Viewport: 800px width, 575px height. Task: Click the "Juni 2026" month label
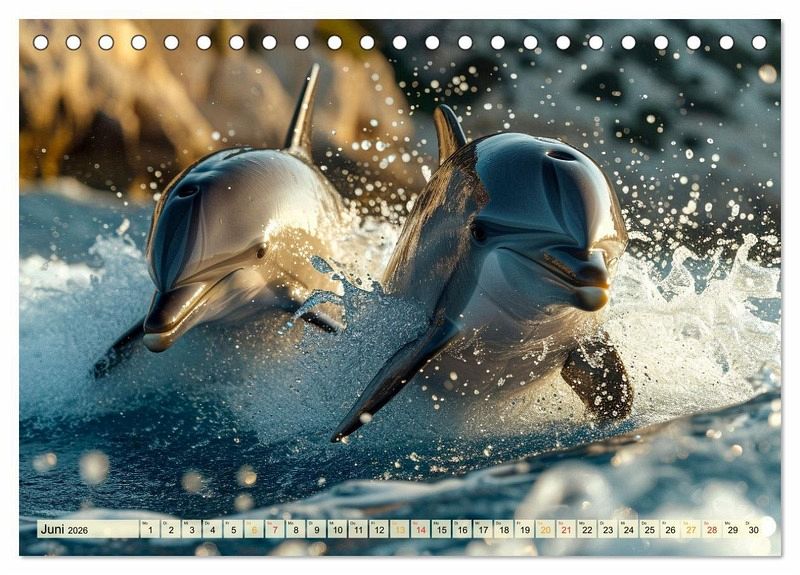64,529
